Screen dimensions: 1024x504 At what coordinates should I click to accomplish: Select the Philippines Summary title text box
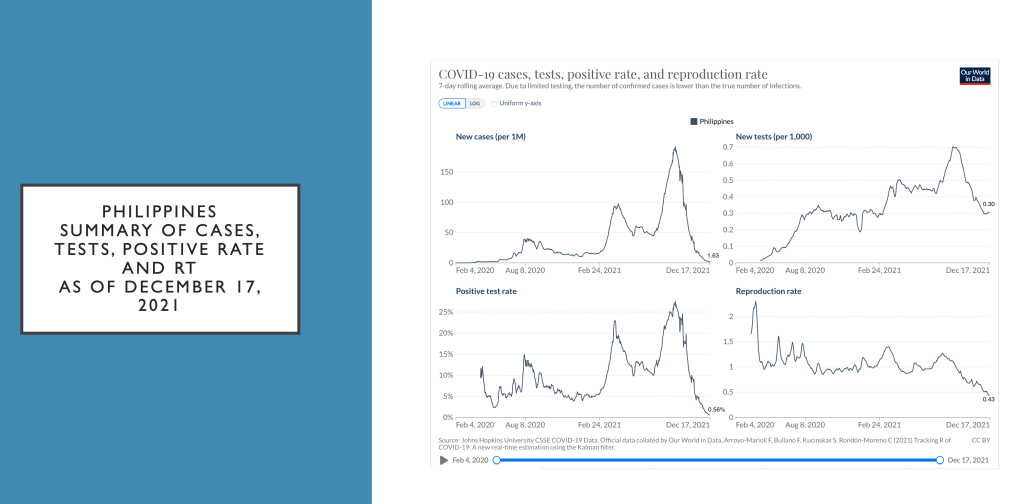point(160,259)
